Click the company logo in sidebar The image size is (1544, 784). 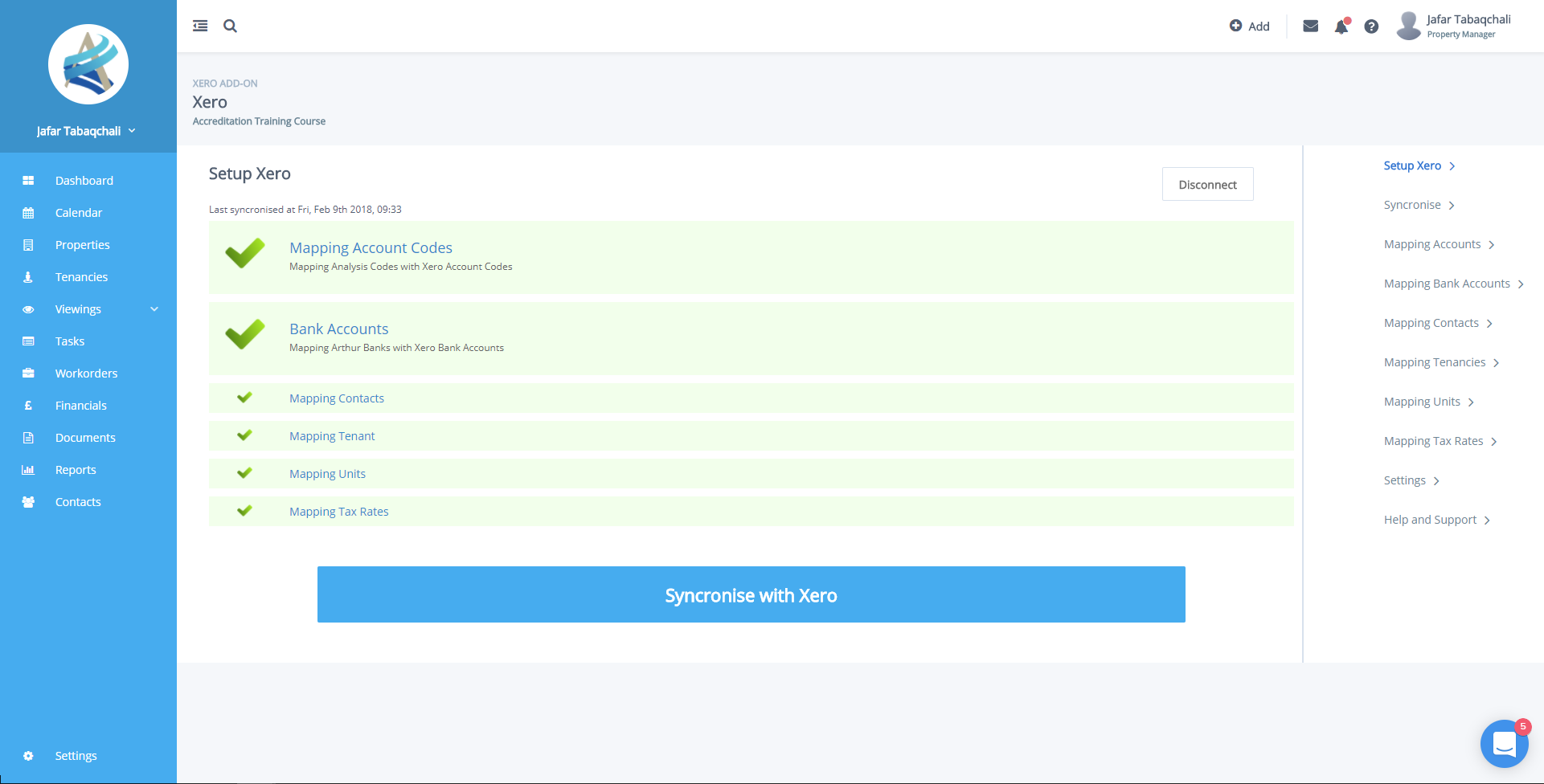88,64
